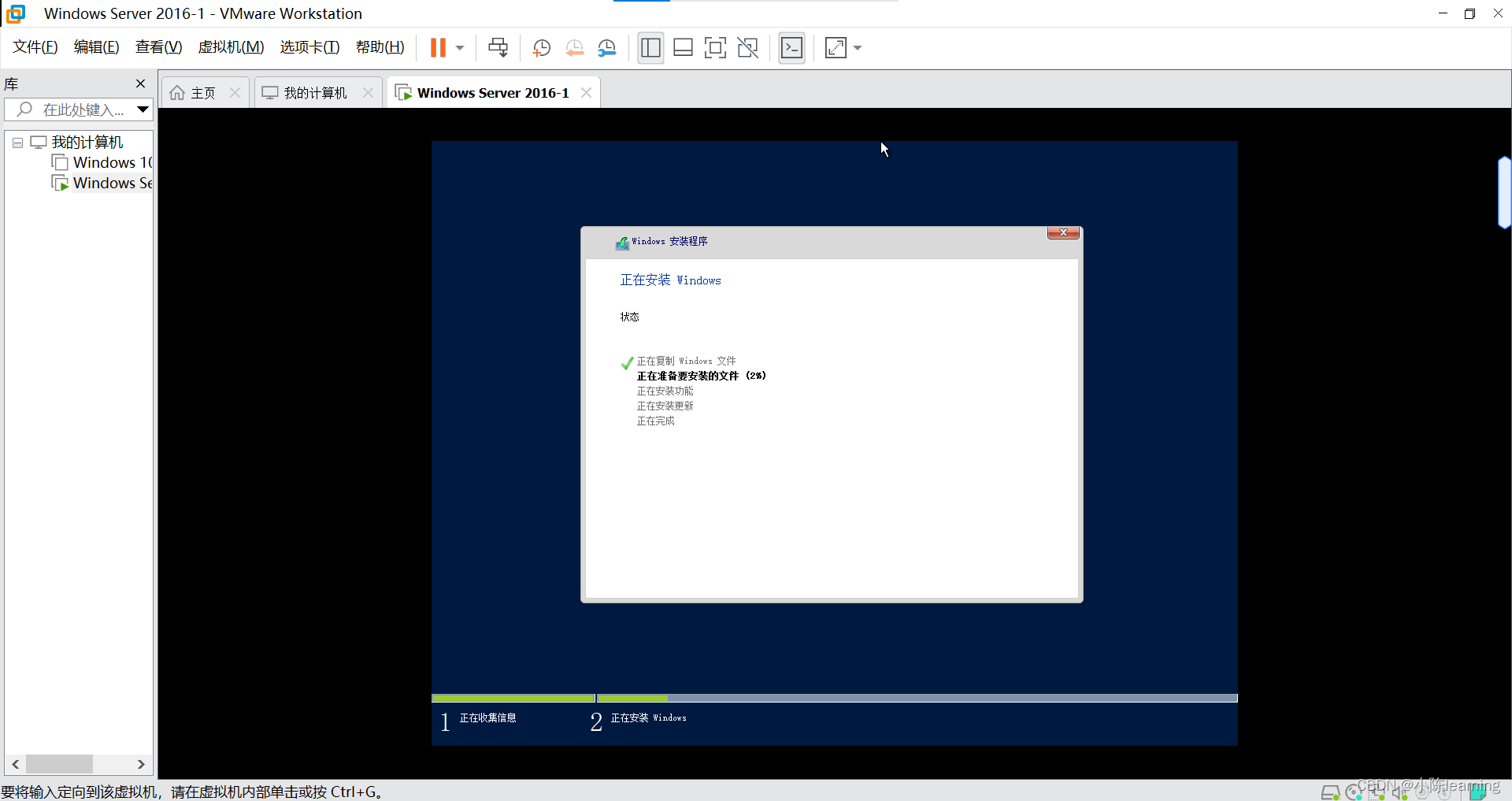Close the 我的计算机 tab
Screen dimensions: 1512x801
pyautogui.click(x=368, y=93)
